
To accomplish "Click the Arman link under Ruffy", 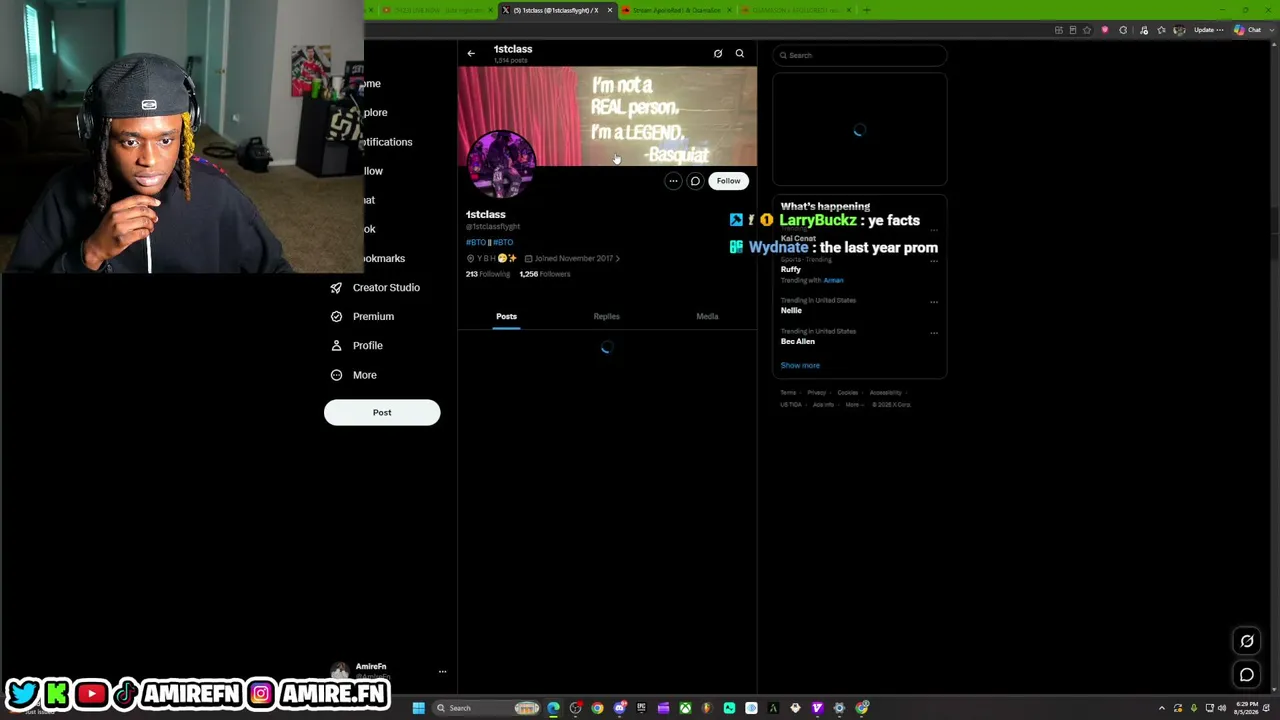I will pyautogui.click(x=833, y=280).
